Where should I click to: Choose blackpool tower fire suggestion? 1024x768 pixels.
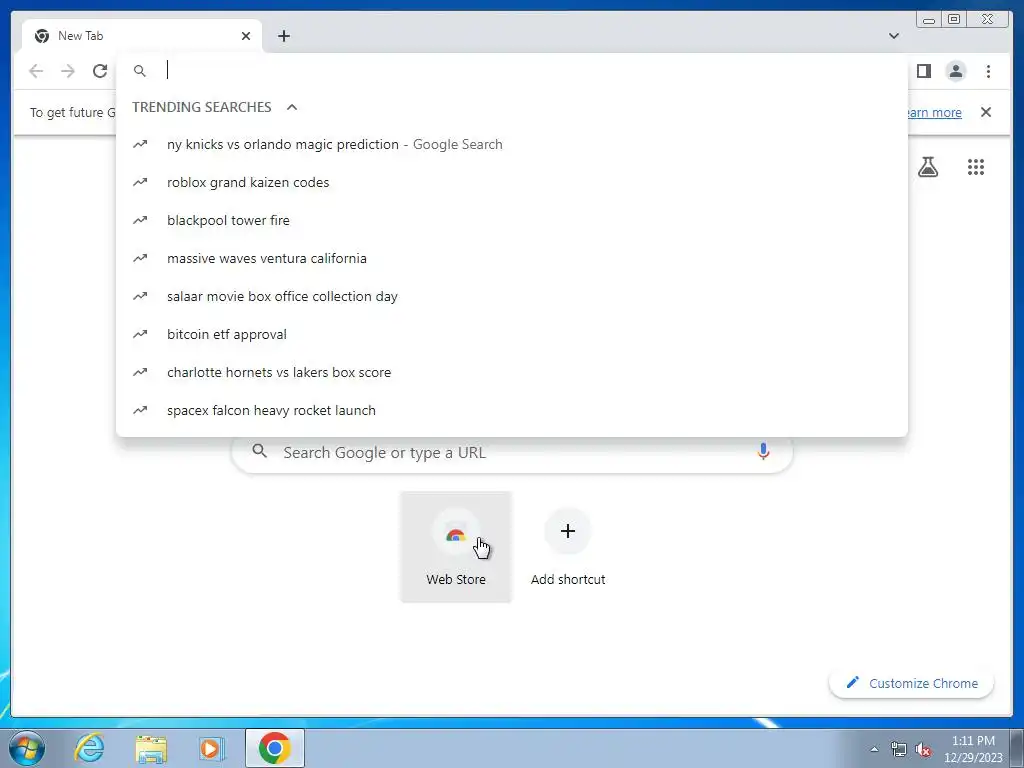coord(512,220)
